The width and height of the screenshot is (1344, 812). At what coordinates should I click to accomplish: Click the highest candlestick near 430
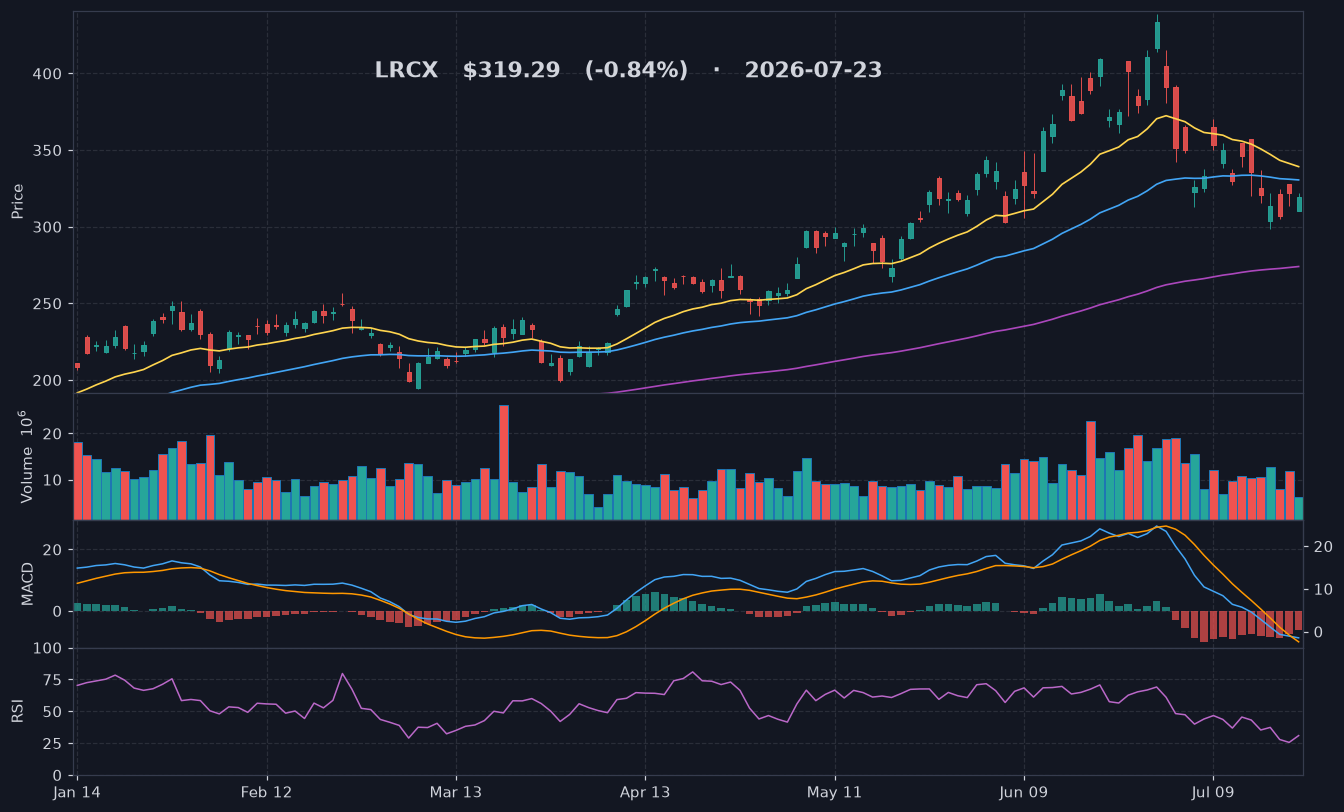coord(1157,35)
